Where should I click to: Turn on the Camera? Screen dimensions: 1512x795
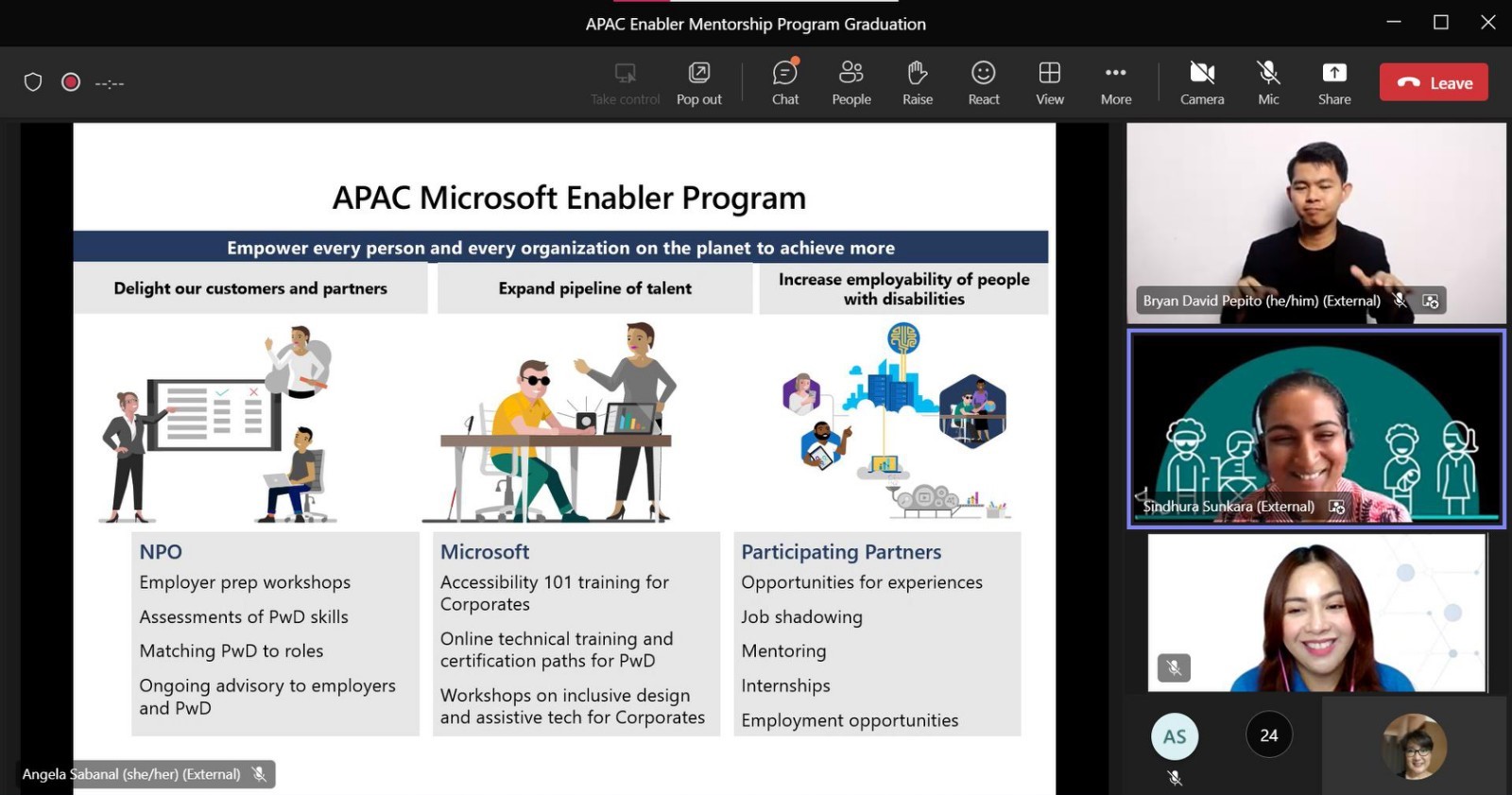[1202, 83]
